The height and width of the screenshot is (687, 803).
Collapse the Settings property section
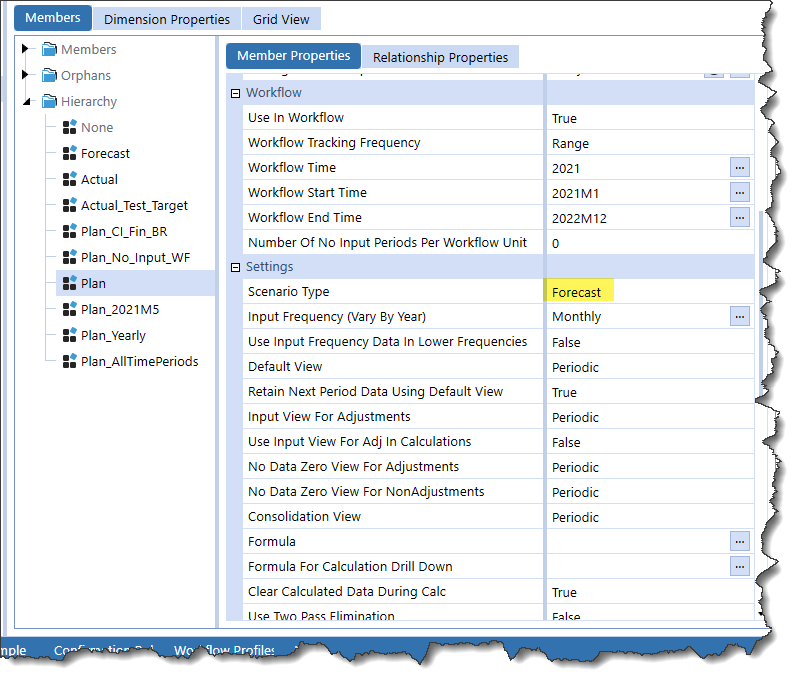pyautogui.click(x=236, y=267)
